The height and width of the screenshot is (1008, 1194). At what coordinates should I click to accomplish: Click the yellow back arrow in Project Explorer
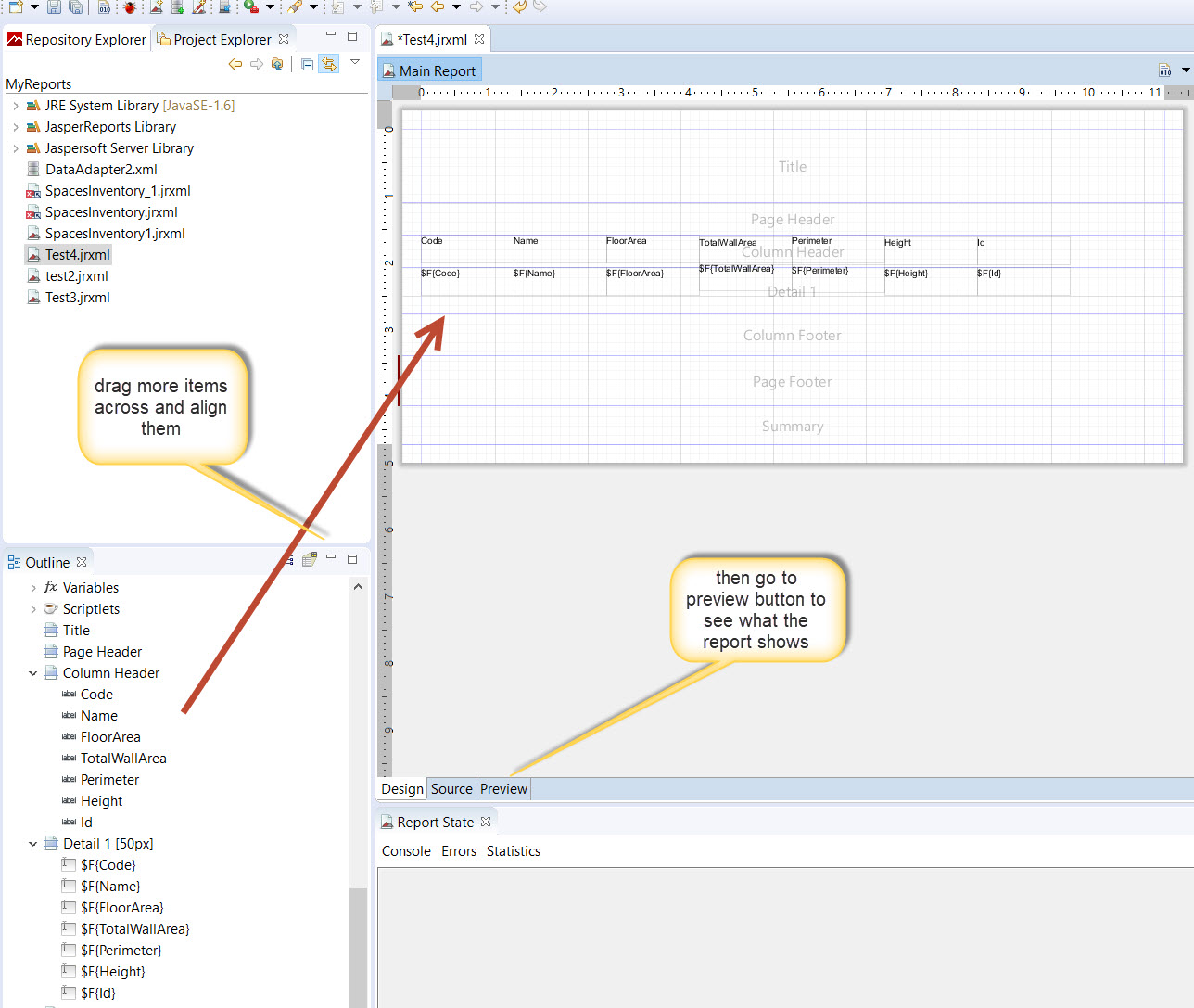click(x=235, y=64)
